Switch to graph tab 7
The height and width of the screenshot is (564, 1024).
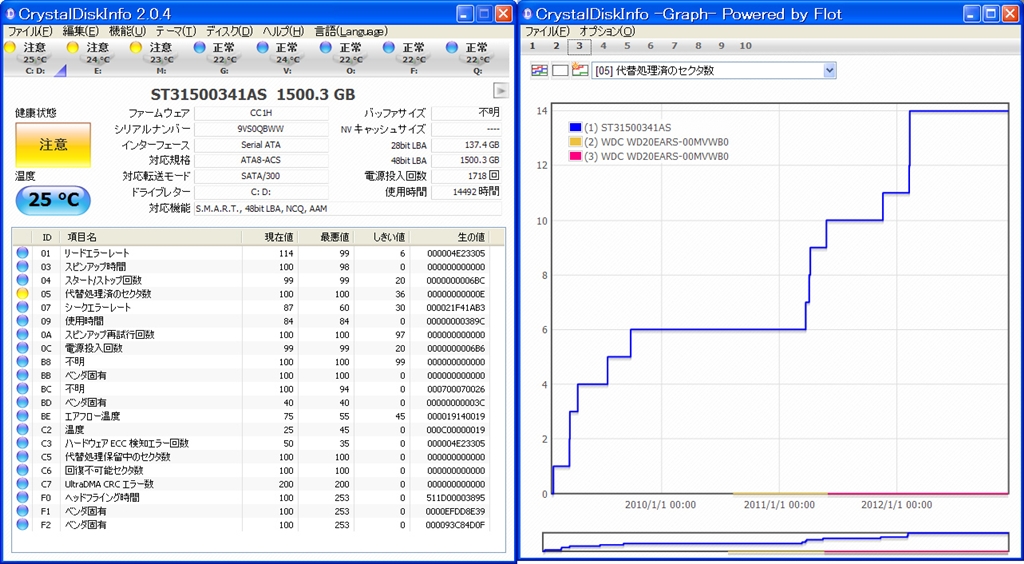(x=674, y=46)
